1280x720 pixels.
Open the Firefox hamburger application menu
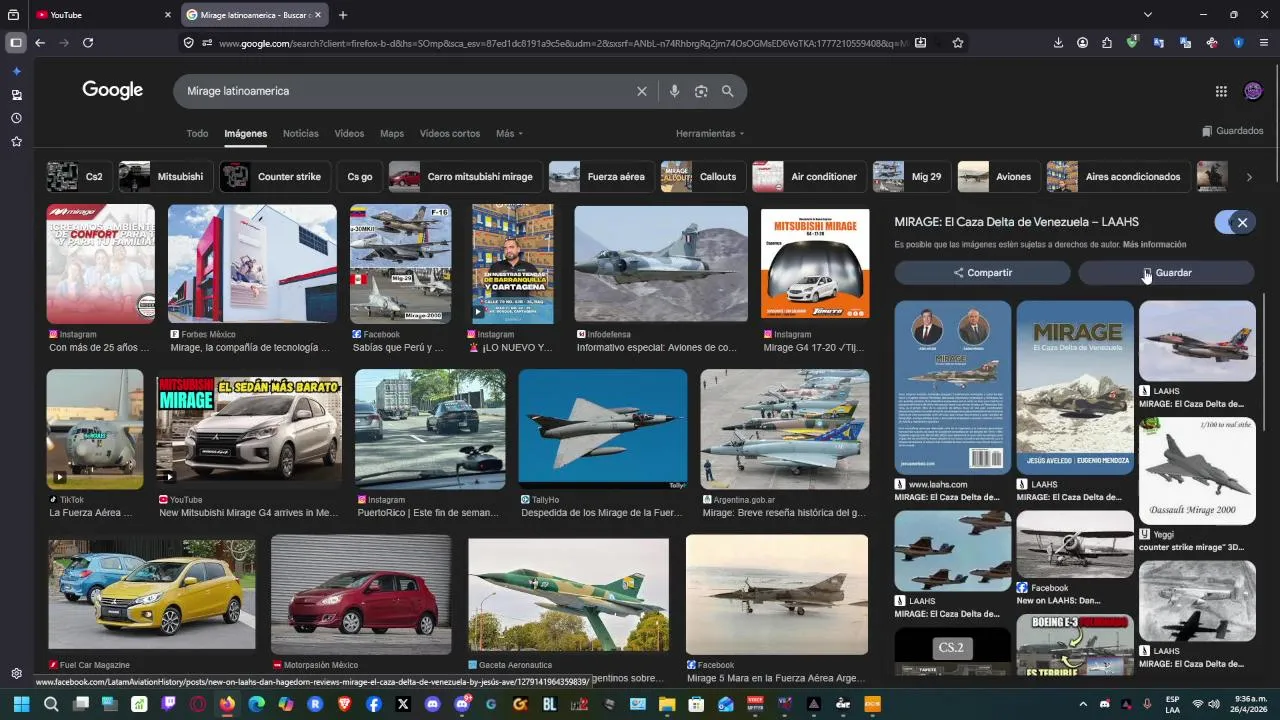1264,43
